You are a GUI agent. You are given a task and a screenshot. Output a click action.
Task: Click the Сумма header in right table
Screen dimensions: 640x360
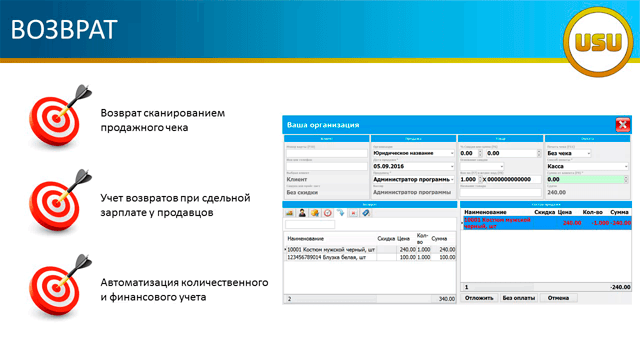(619, 212)
